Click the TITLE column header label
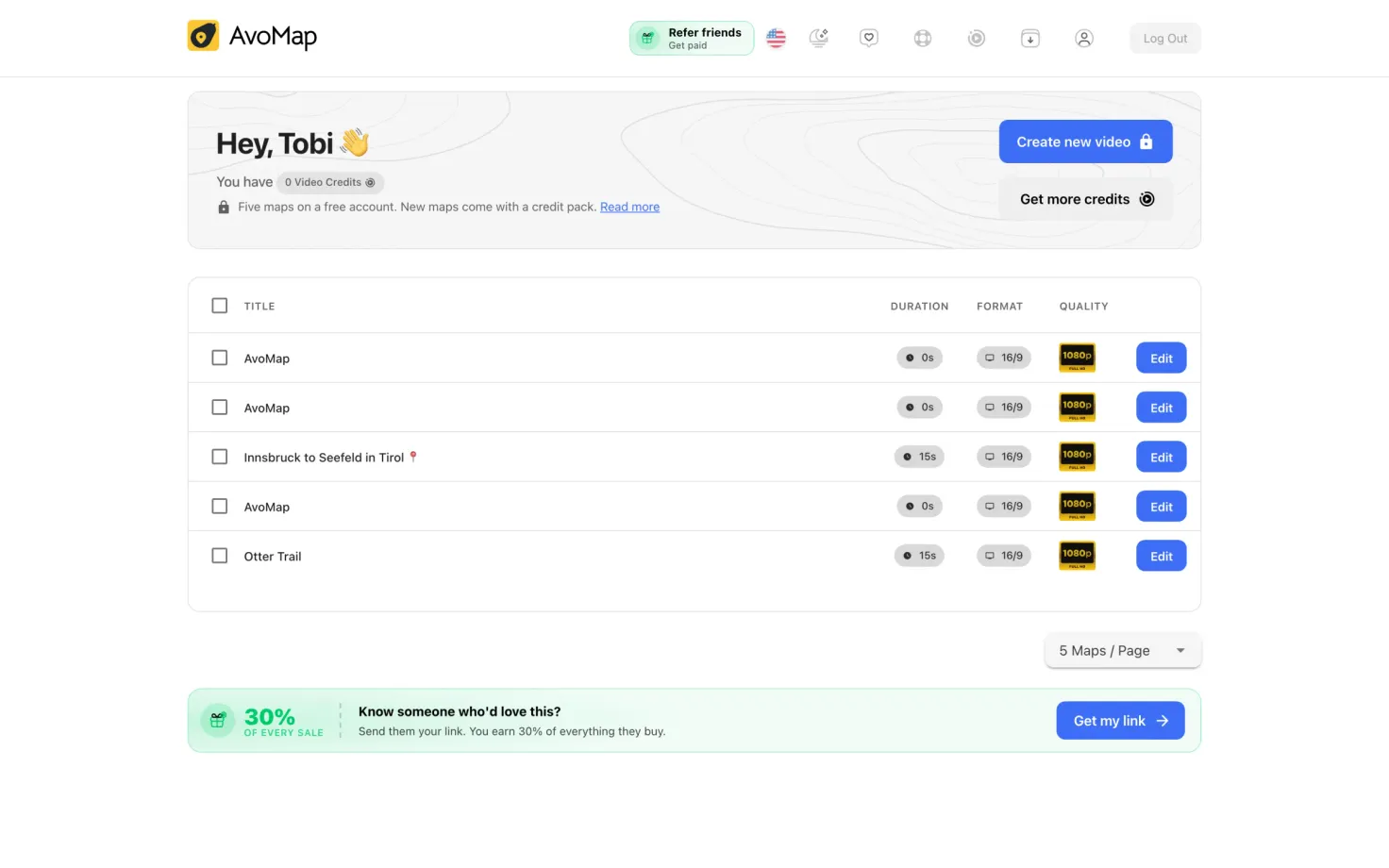1389x868 pixels. pos(259,307)
